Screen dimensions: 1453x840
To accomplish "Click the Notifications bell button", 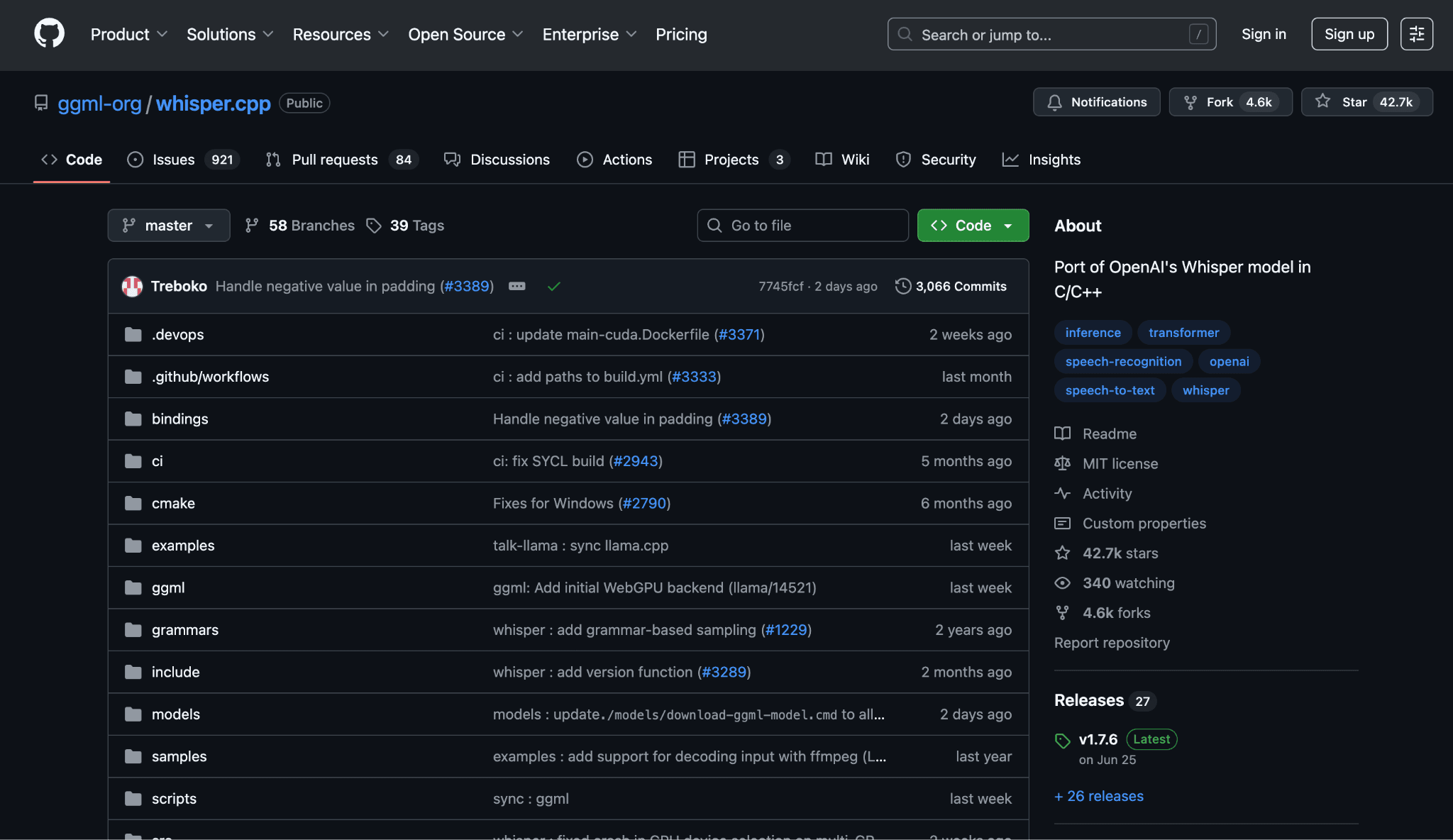I will [1096, 101].
